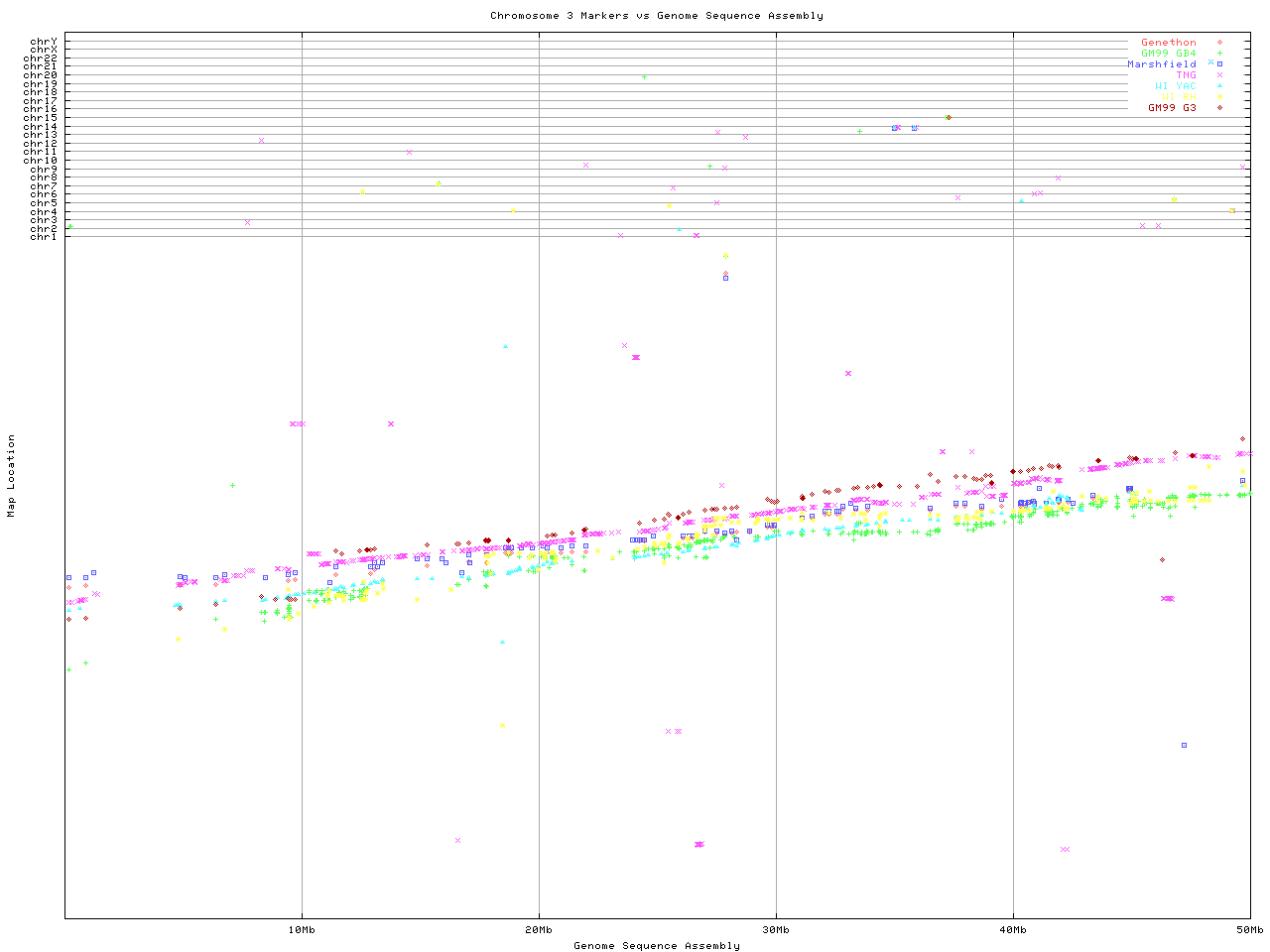Click the yellow WI RH star marker in legend
Screen dimensions: 1270x952
click(1219, 97)
